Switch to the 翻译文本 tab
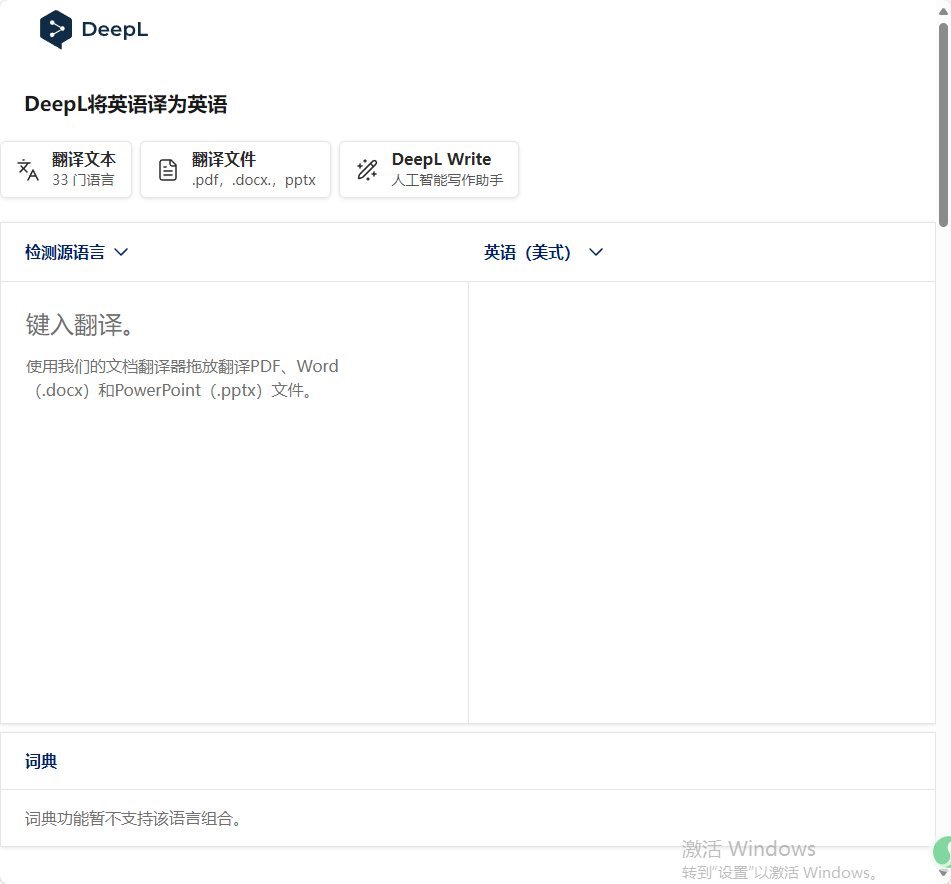The width and height of the screenshot is (951, 884). 66,170
